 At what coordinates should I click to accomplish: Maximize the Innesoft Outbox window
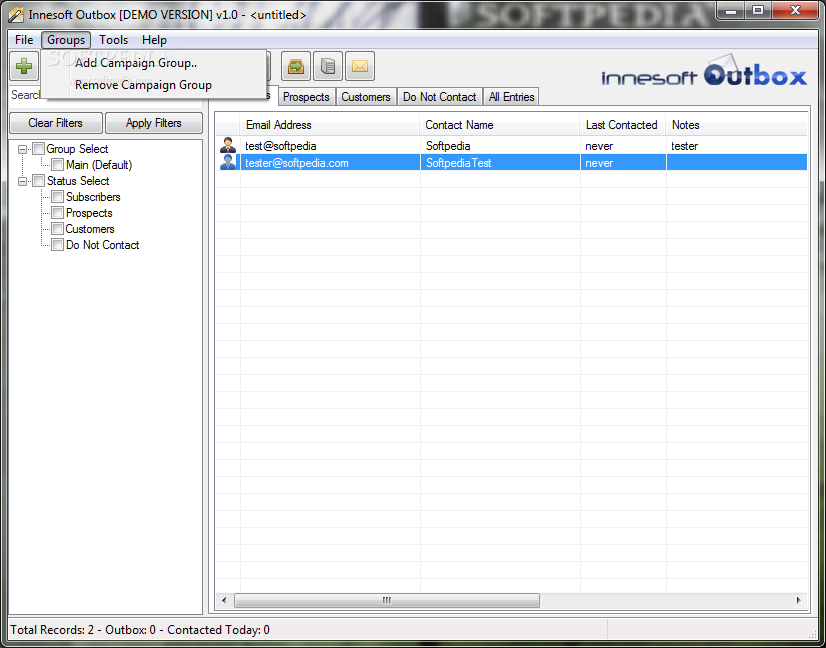pyautogui.click(x=757, y=10)
